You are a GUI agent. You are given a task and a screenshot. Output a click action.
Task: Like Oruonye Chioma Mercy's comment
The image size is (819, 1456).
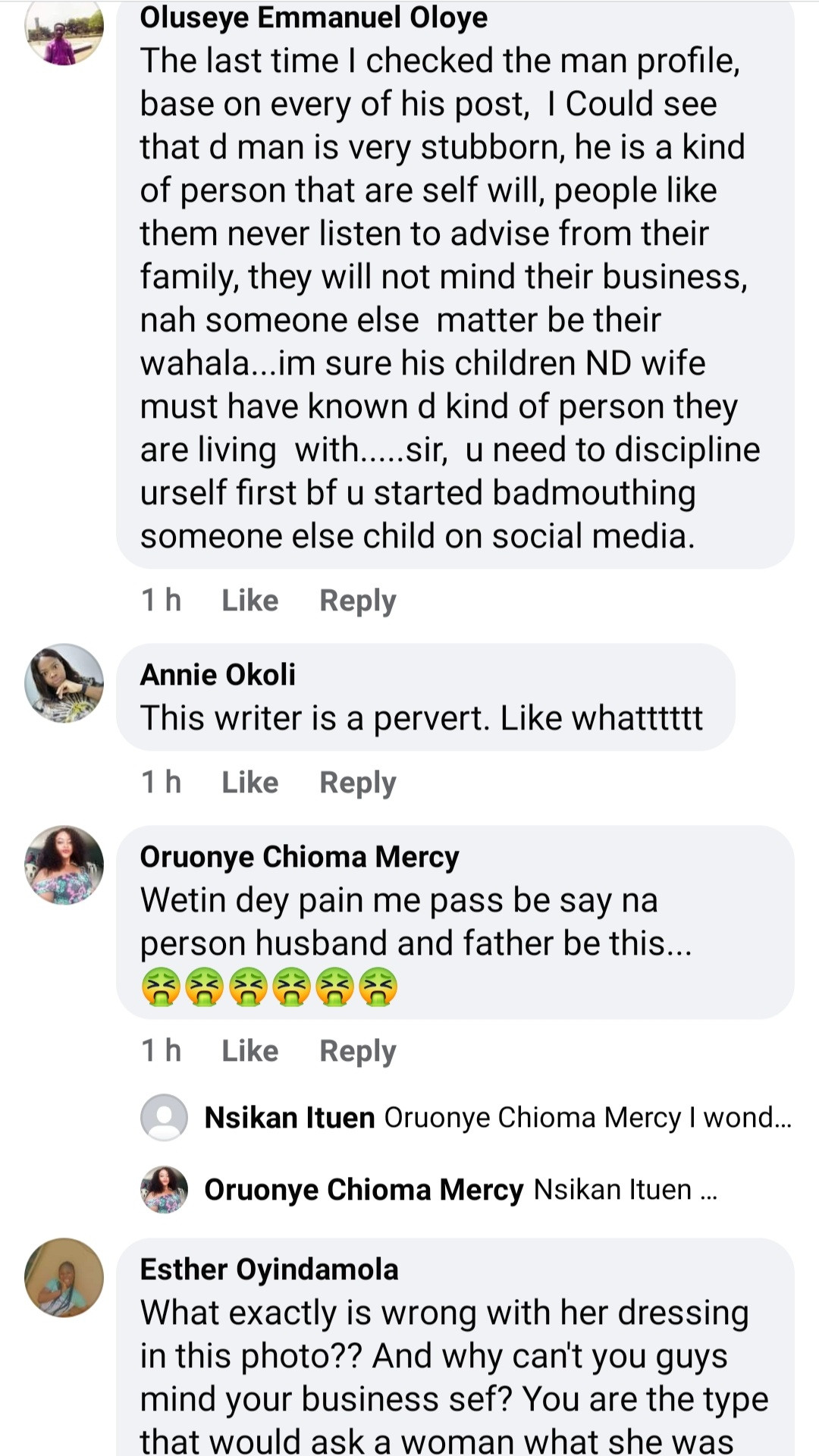click(x=249, y=1051)
